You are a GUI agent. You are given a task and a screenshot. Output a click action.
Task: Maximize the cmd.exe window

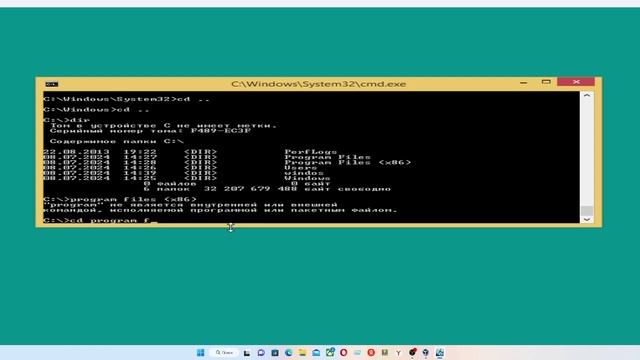tap(546, 82)
